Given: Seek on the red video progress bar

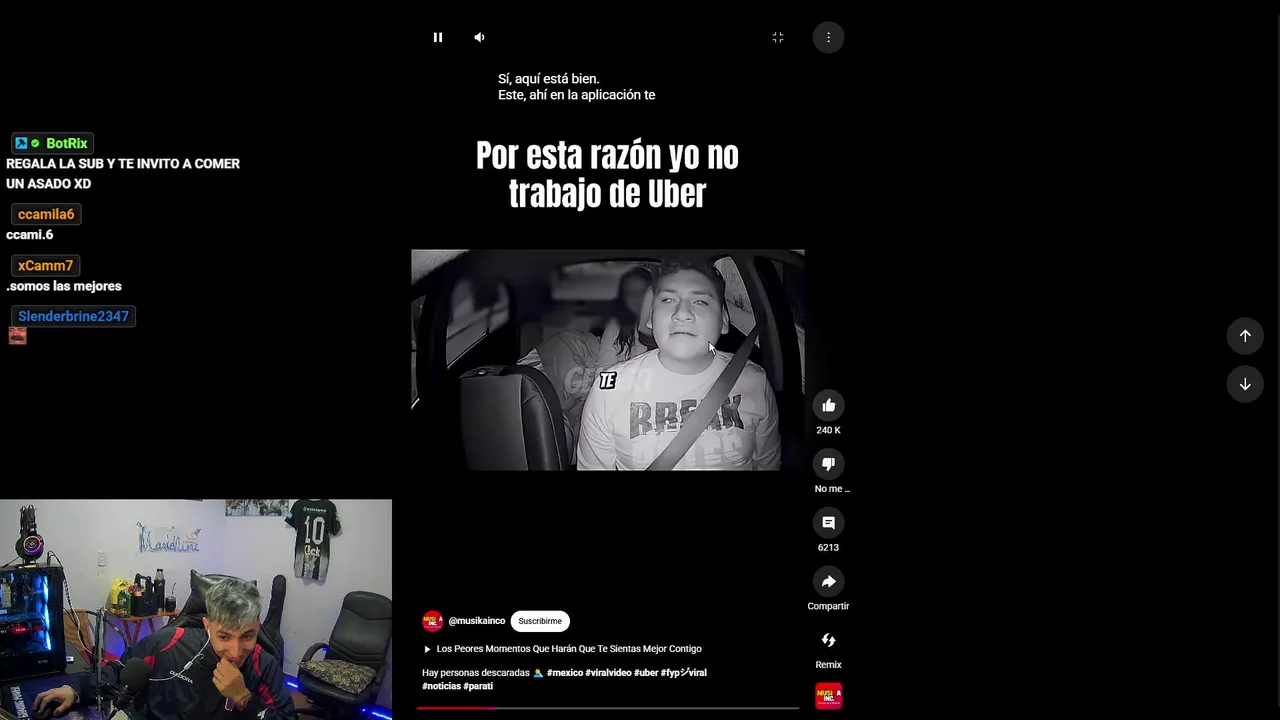Looking at the screenshot, I should coord(607,708).
